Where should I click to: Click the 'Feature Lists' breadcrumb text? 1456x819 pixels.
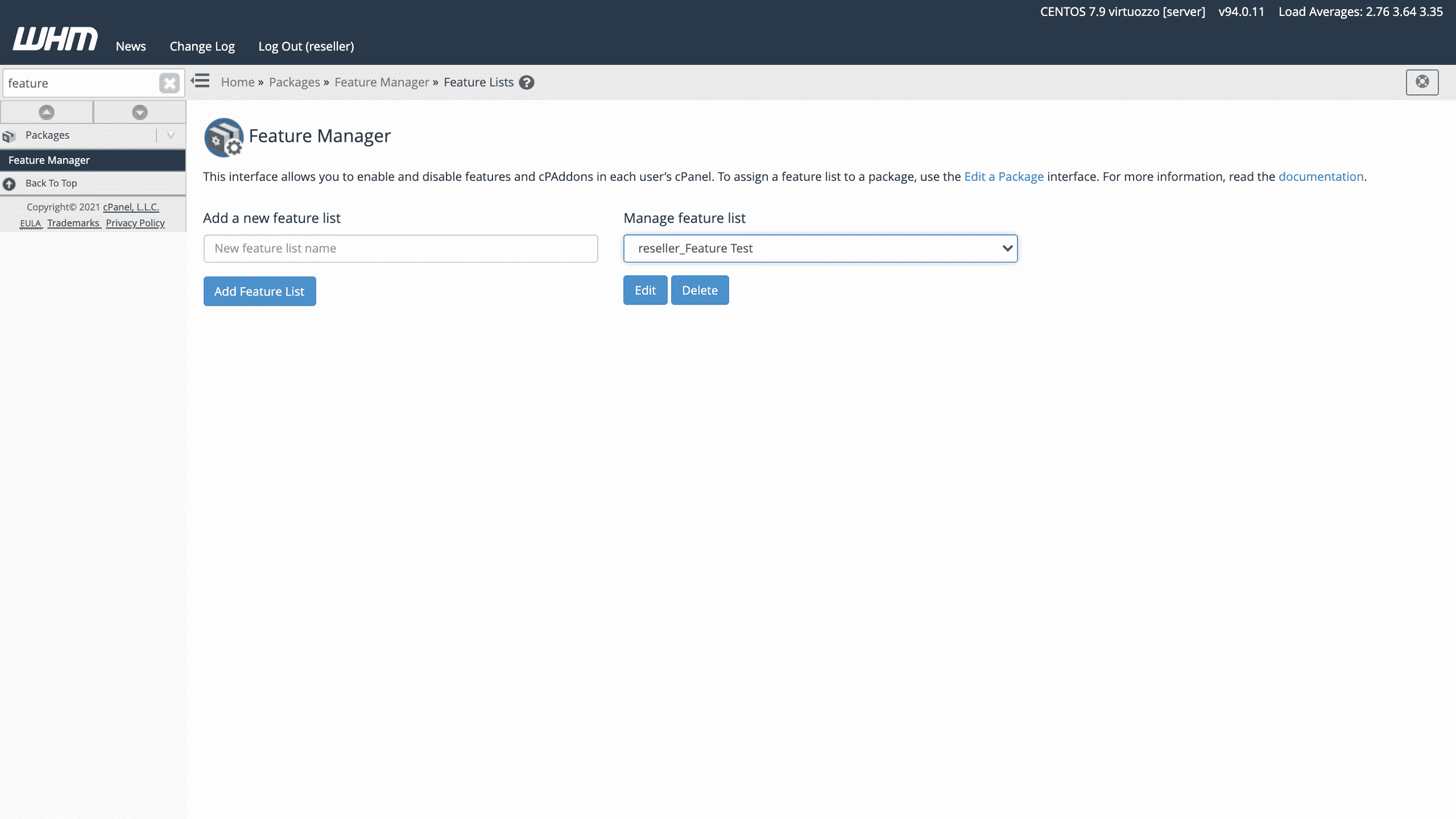[x=478, y=82]
